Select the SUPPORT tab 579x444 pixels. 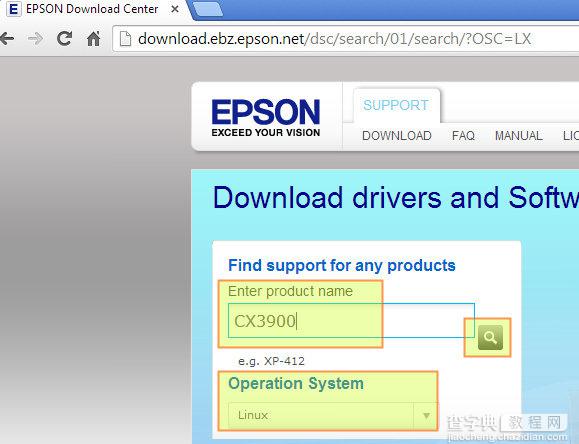pyautogui.click(x=396, y=105)
